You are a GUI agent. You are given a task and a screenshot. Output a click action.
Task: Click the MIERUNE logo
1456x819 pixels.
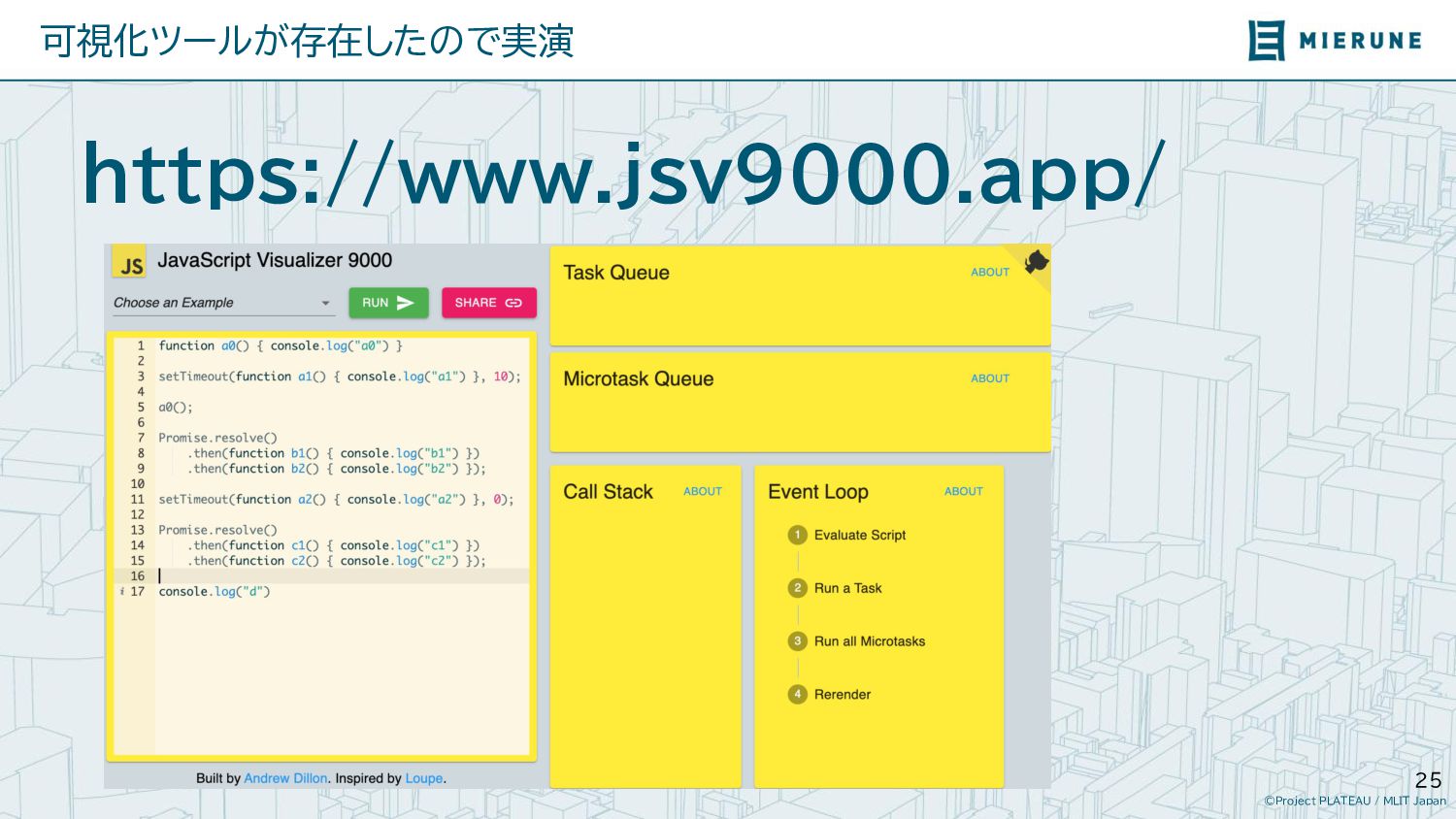click(1336, 40)
